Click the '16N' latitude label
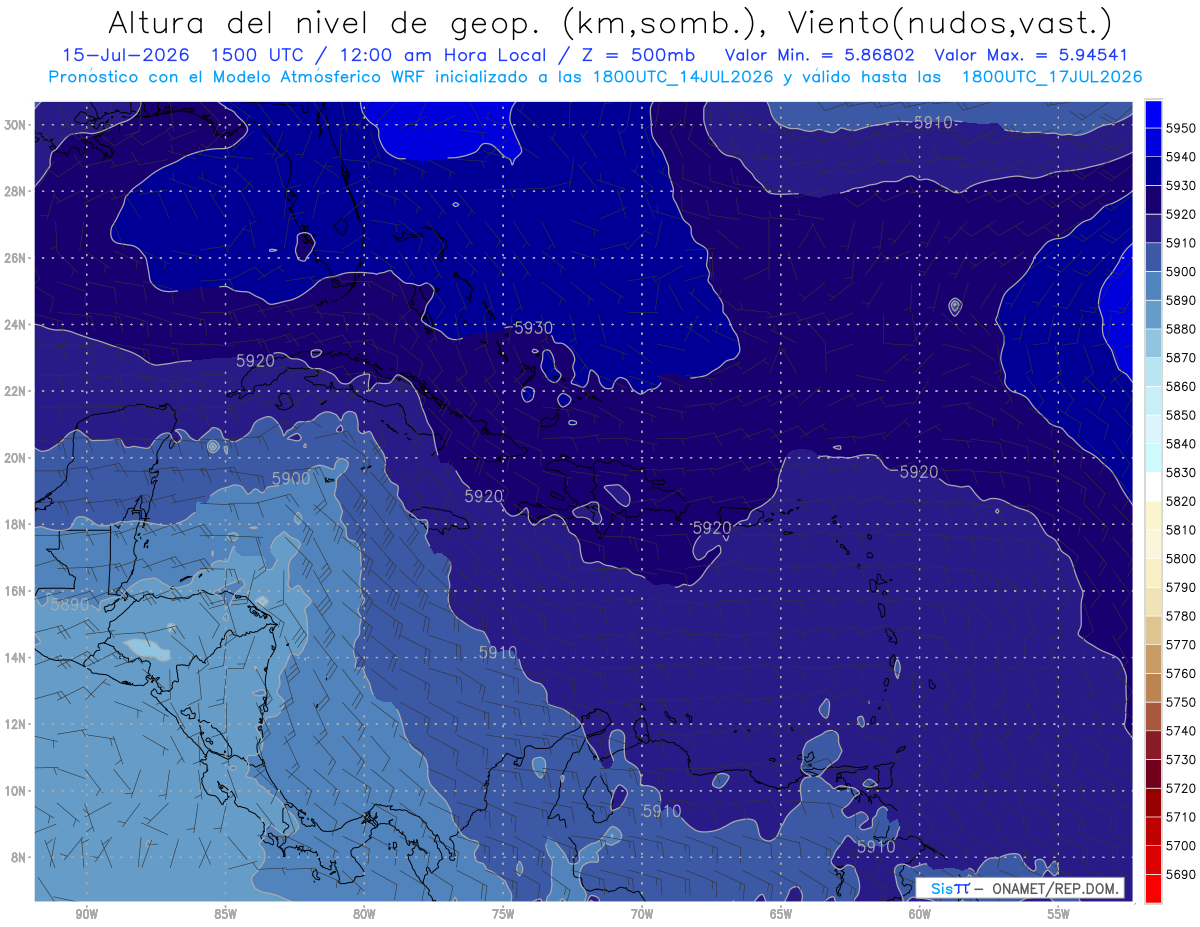Screen dimensions: 1200x927 click(15, 591)
